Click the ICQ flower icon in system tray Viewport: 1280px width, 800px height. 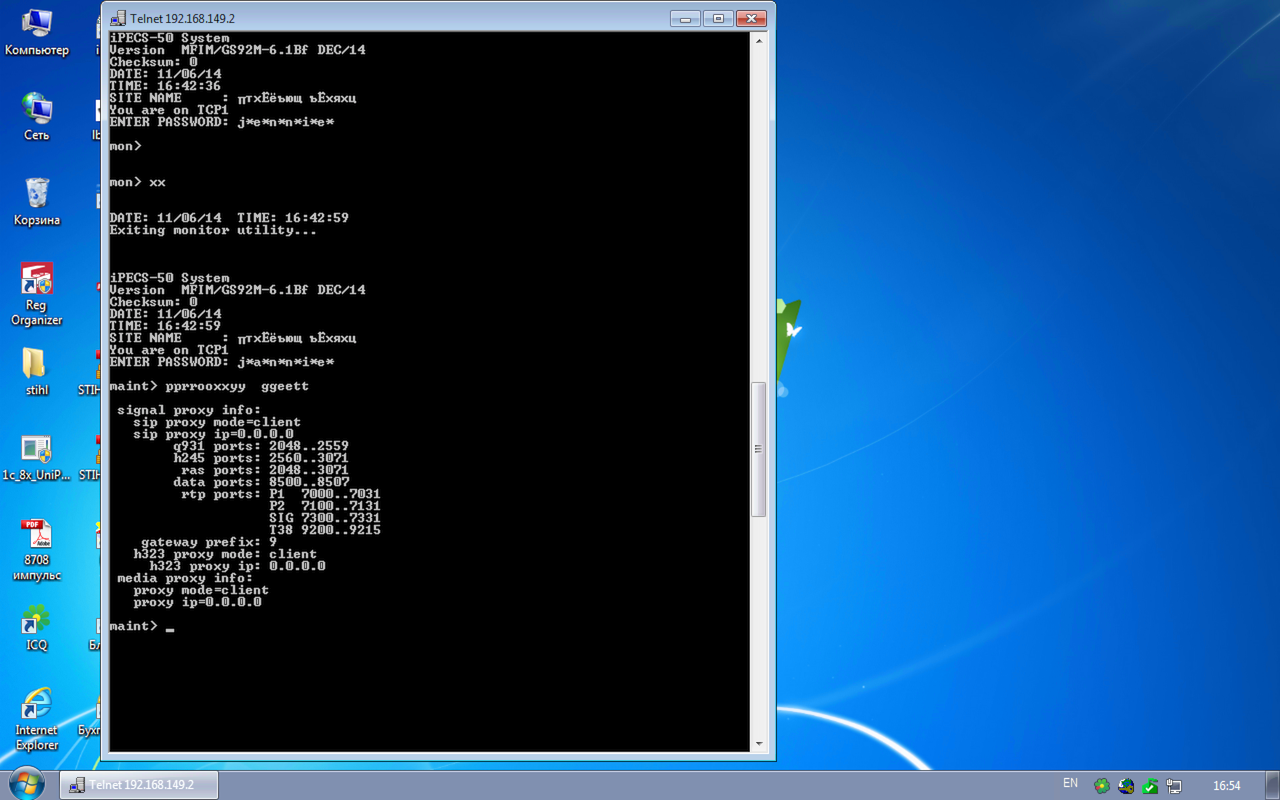(1102, 786)
